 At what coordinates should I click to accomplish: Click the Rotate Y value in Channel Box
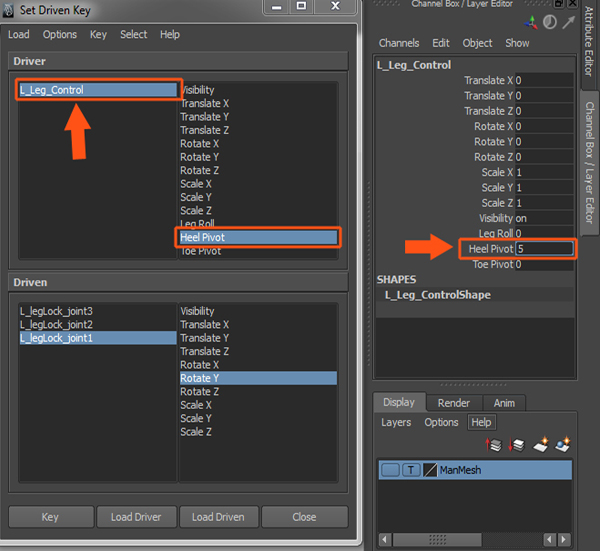[x=544, y=142]
